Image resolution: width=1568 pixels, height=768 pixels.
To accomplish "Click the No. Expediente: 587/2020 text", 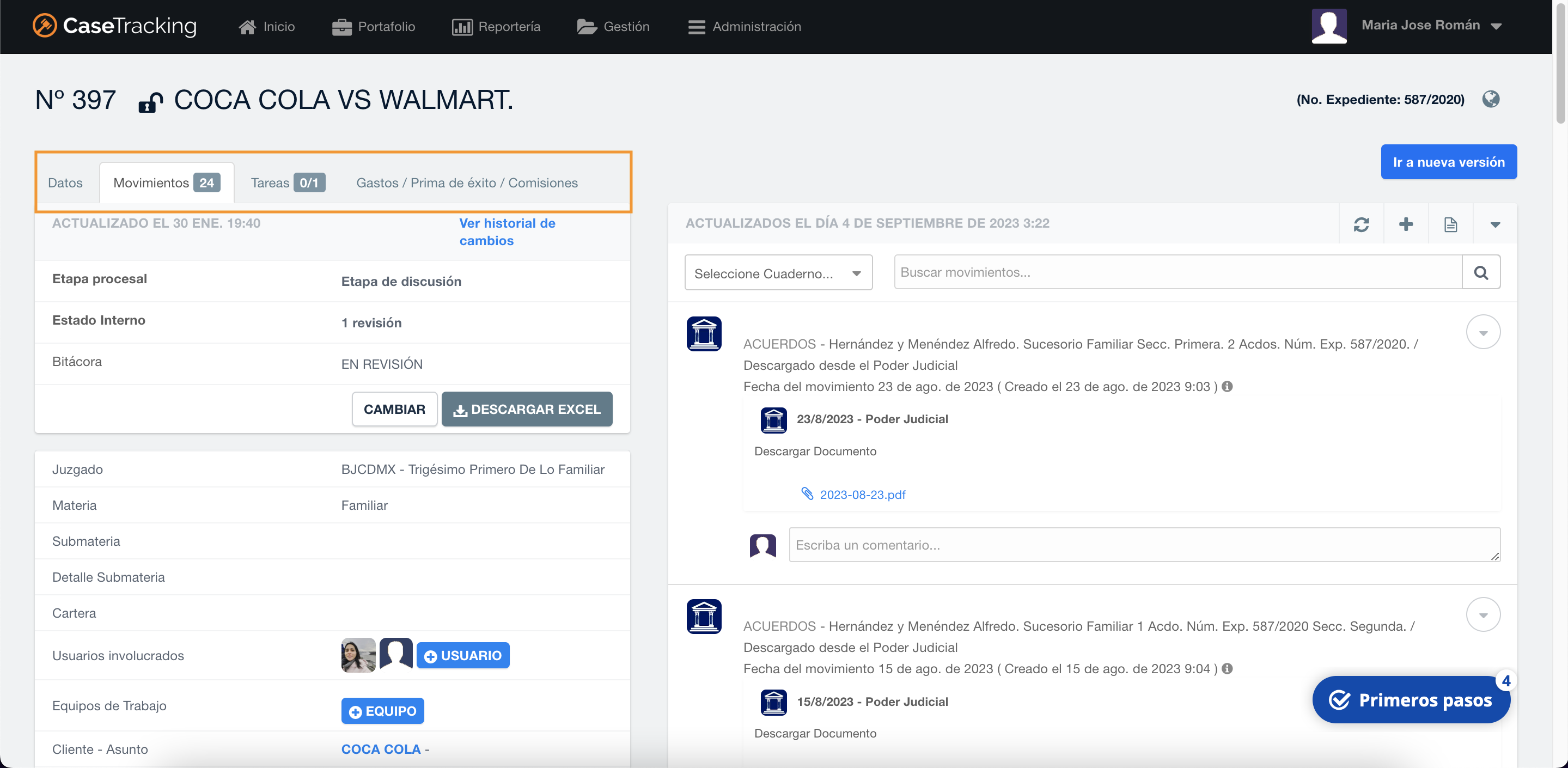I will point(1380,99).
